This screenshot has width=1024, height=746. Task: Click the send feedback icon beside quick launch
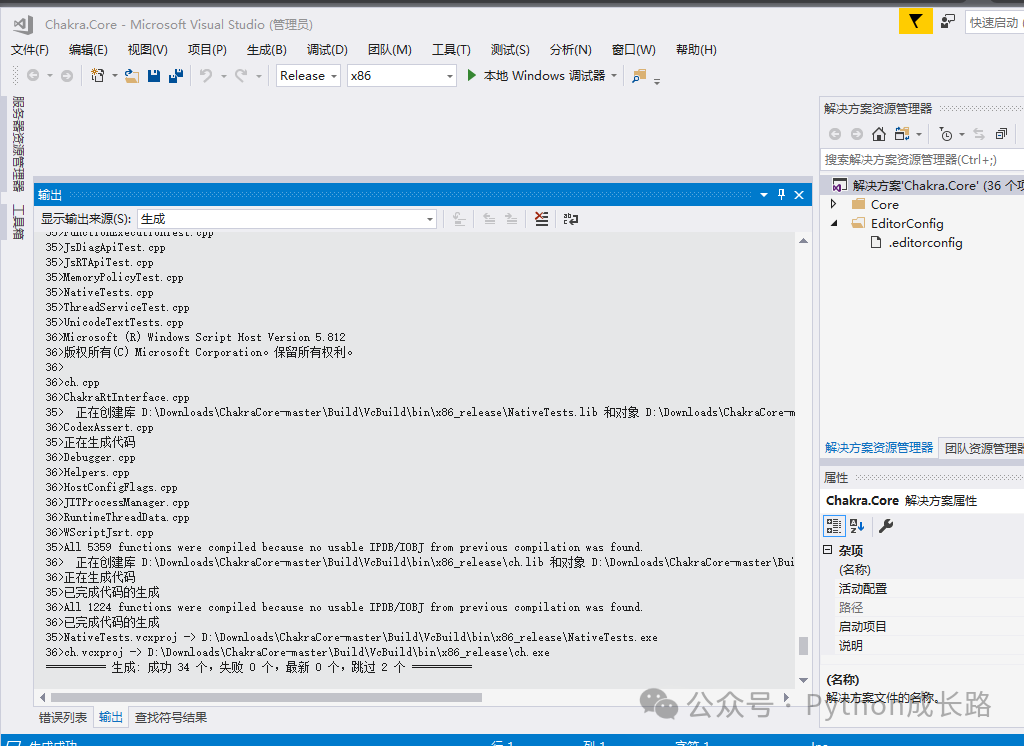point(948,22)
